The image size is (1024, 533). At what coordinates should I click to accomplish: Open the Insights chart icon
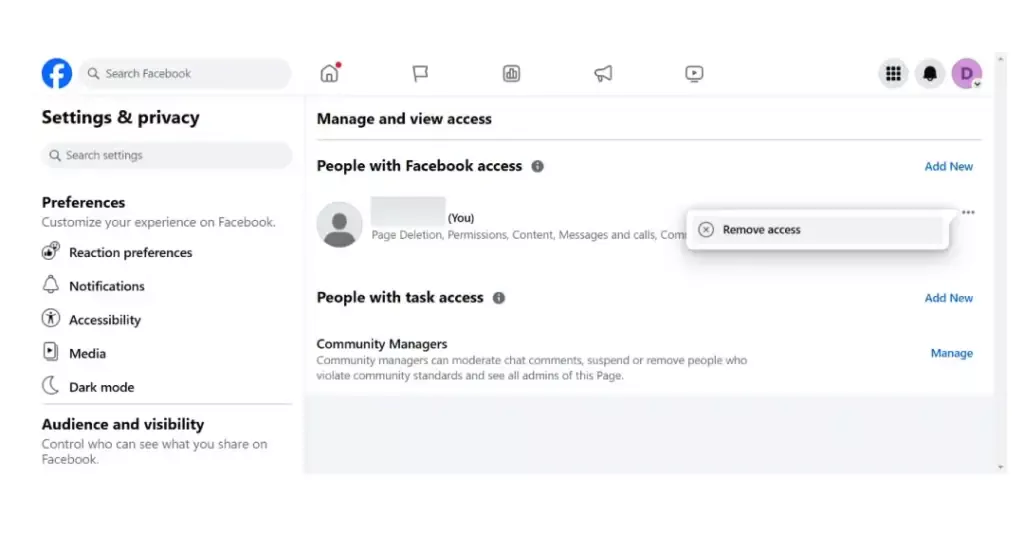tap(511, 73)
